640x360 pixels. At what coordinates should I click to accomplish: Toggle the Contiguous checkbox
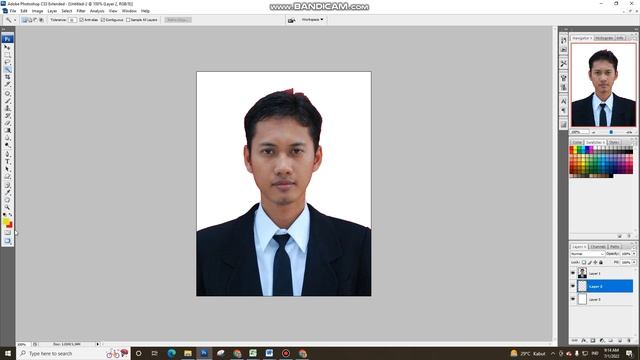103,20
